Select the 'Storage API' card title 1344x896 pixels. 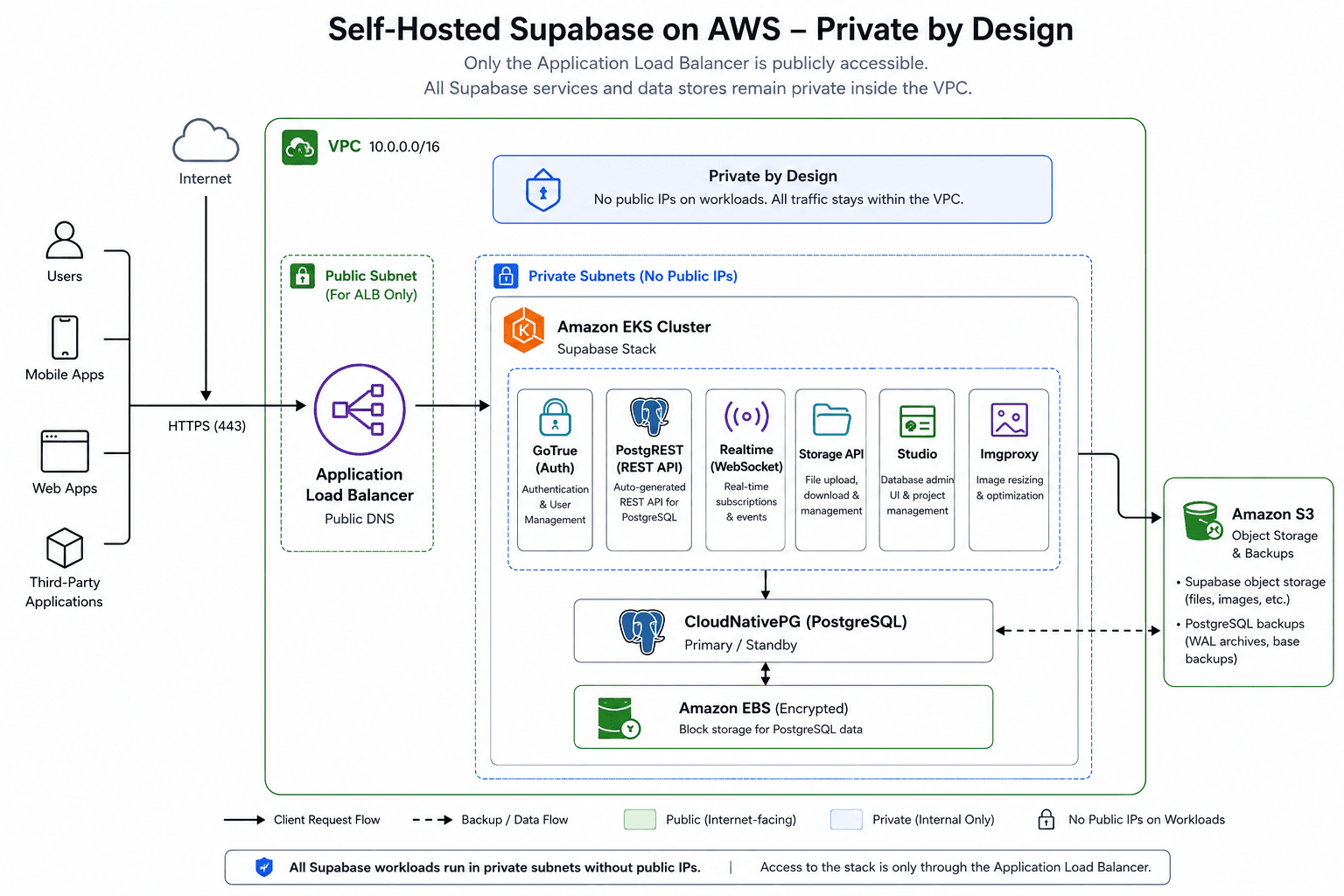(x=831, y=454)
